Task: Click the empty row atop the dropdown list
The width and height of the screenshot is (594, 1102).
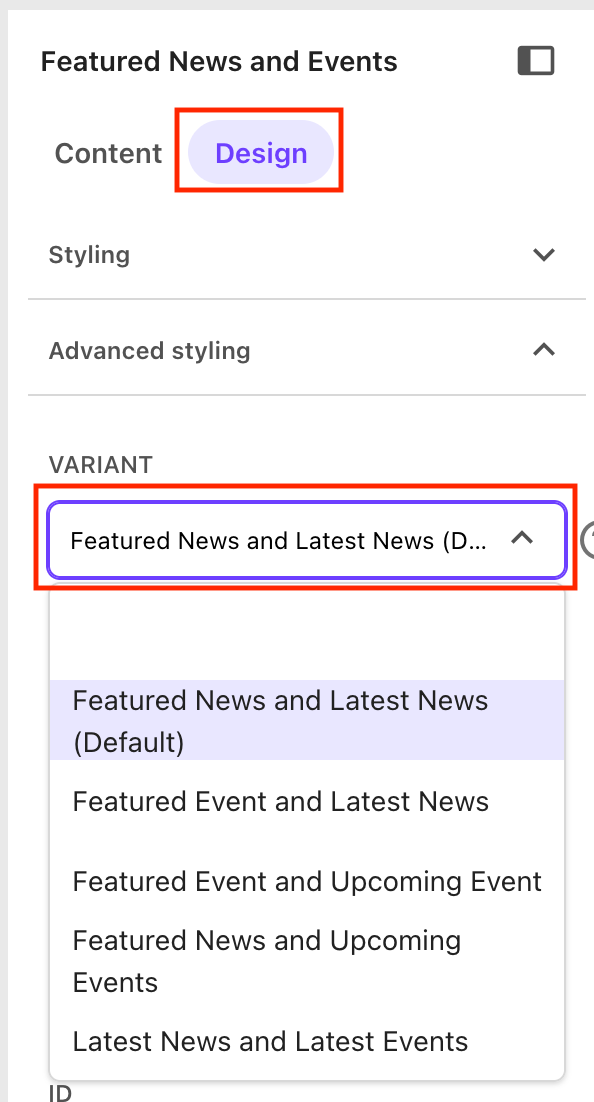Action: pos(300,635)
